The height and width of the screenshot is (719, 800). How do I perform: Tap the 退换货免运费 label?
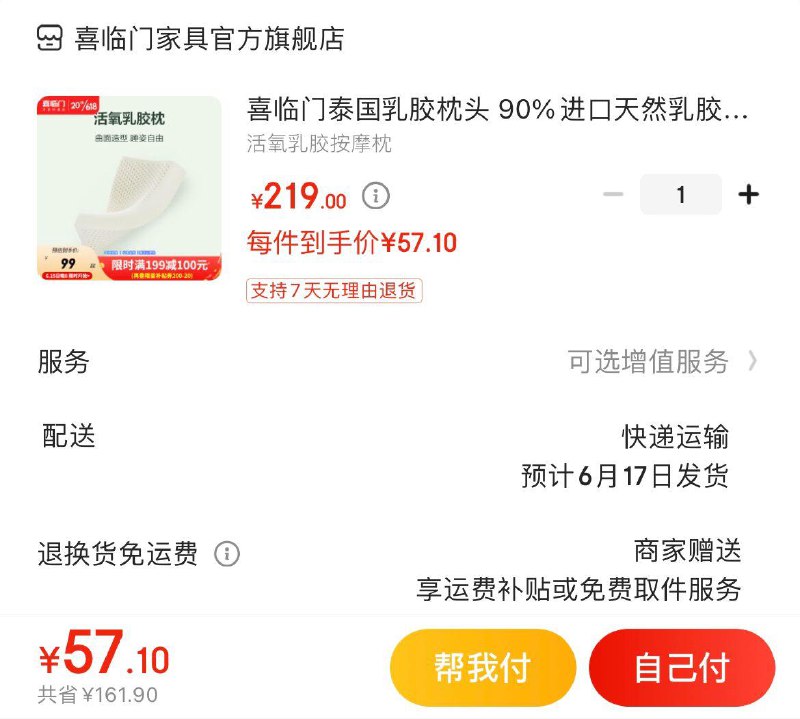coord(117,554)
